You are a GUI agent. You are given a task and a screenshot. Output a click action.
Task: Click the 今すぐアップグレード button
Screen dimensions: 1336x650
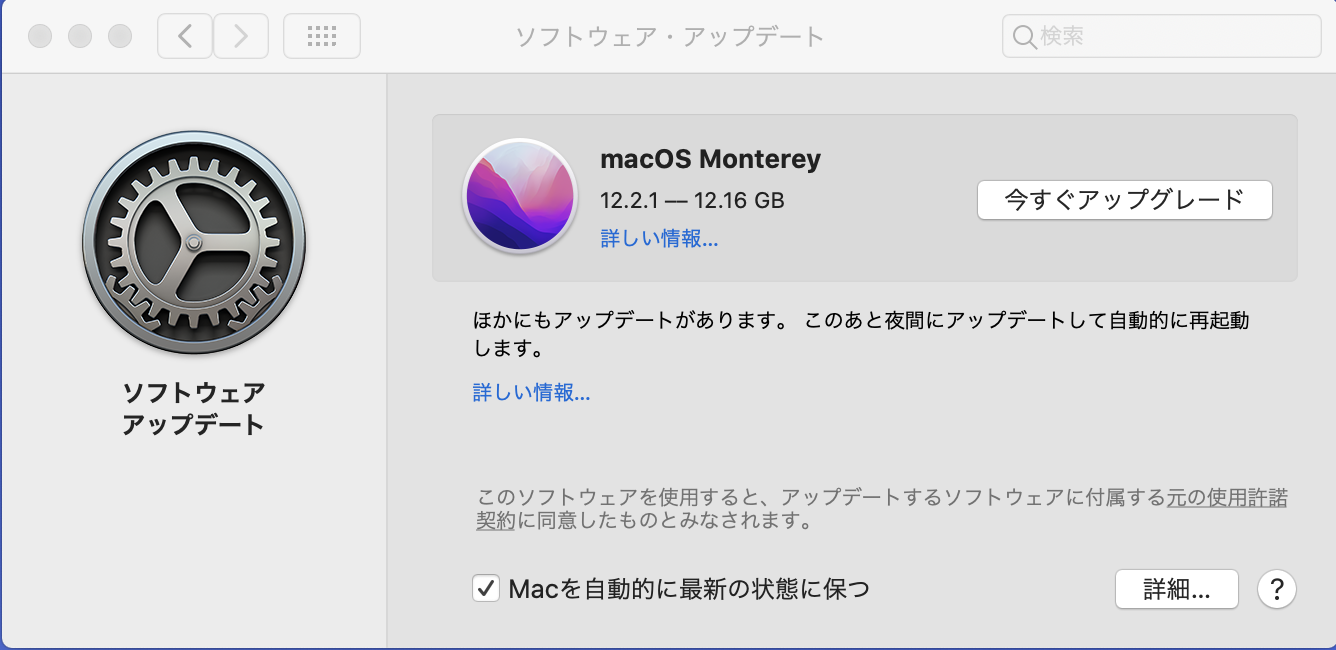tap(1124, 200)
